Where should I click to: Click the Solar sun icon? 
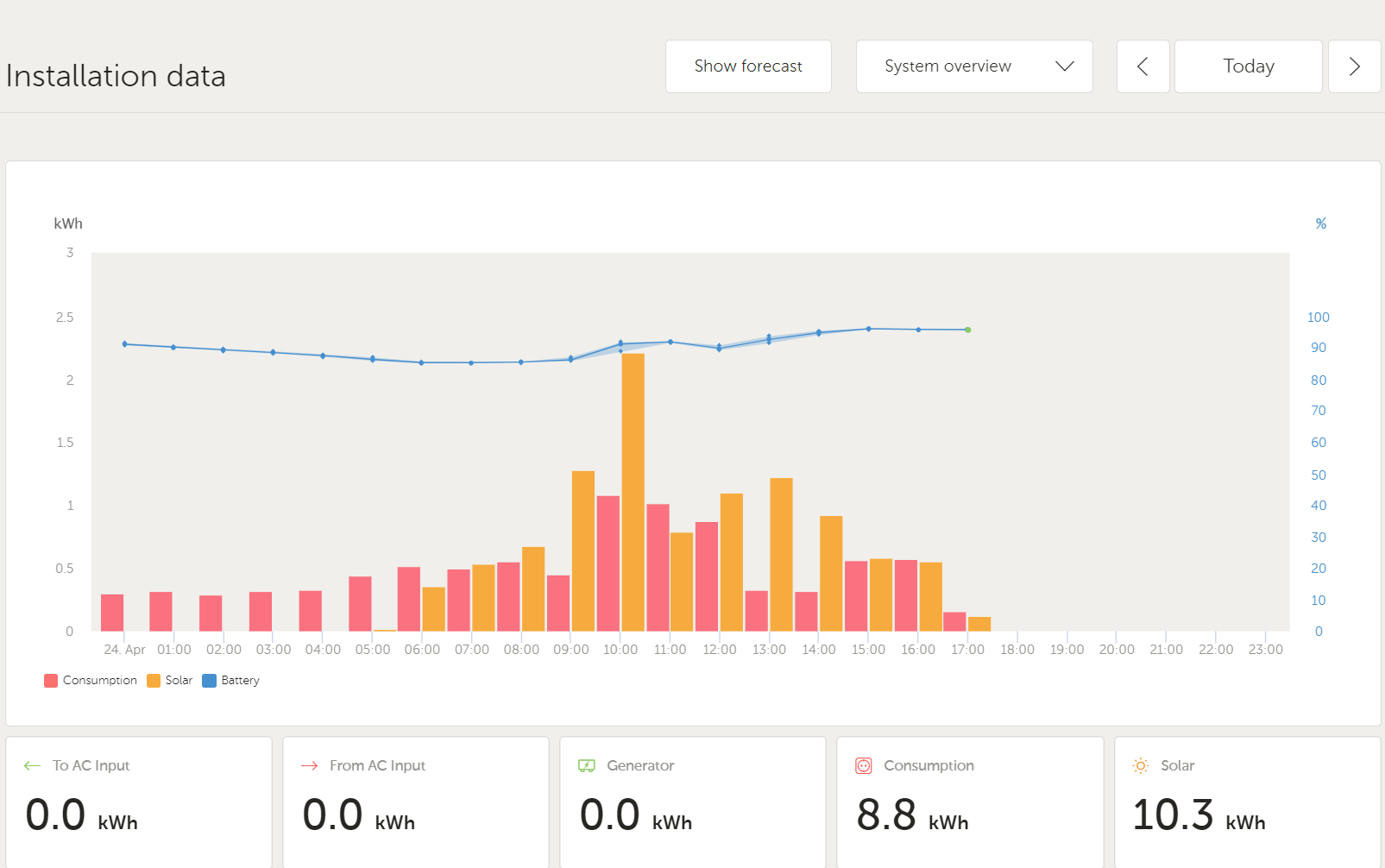click(x=1141, y=766)
